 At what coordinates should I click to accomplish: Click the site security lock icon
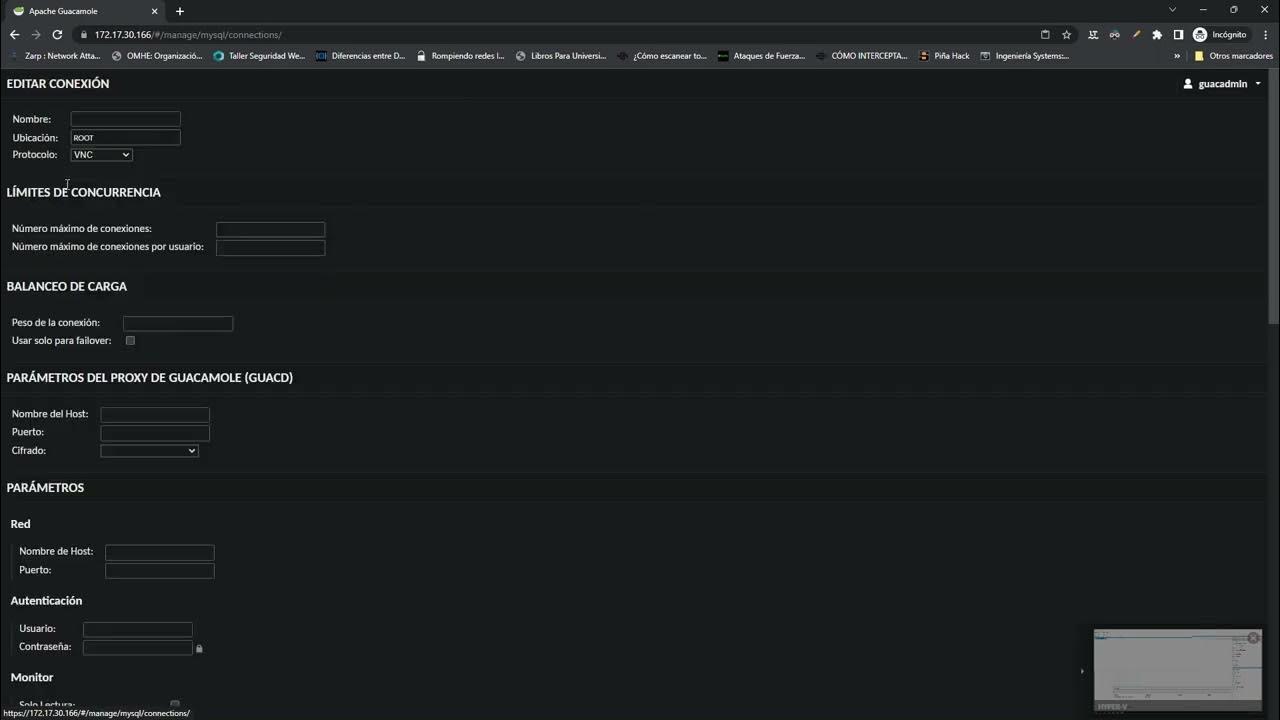click(x=84, y=34)
